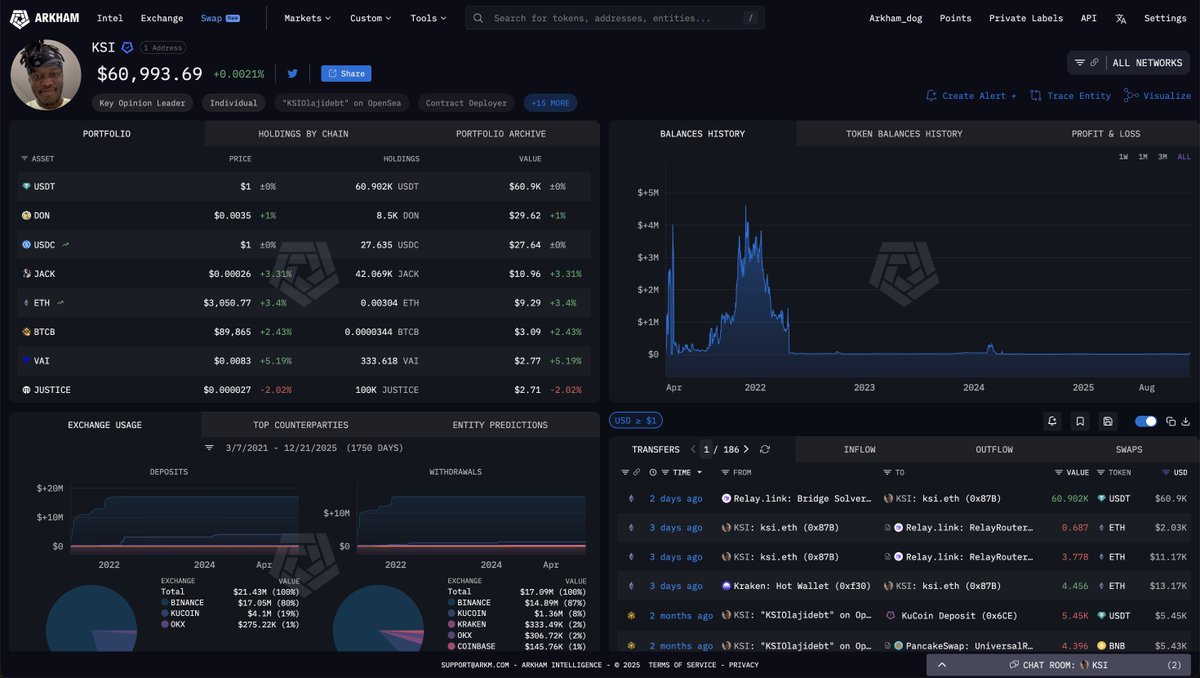Select the 1W balance history range
The width and height of the screenshot is (1200, 678).
click(1123, 157)
